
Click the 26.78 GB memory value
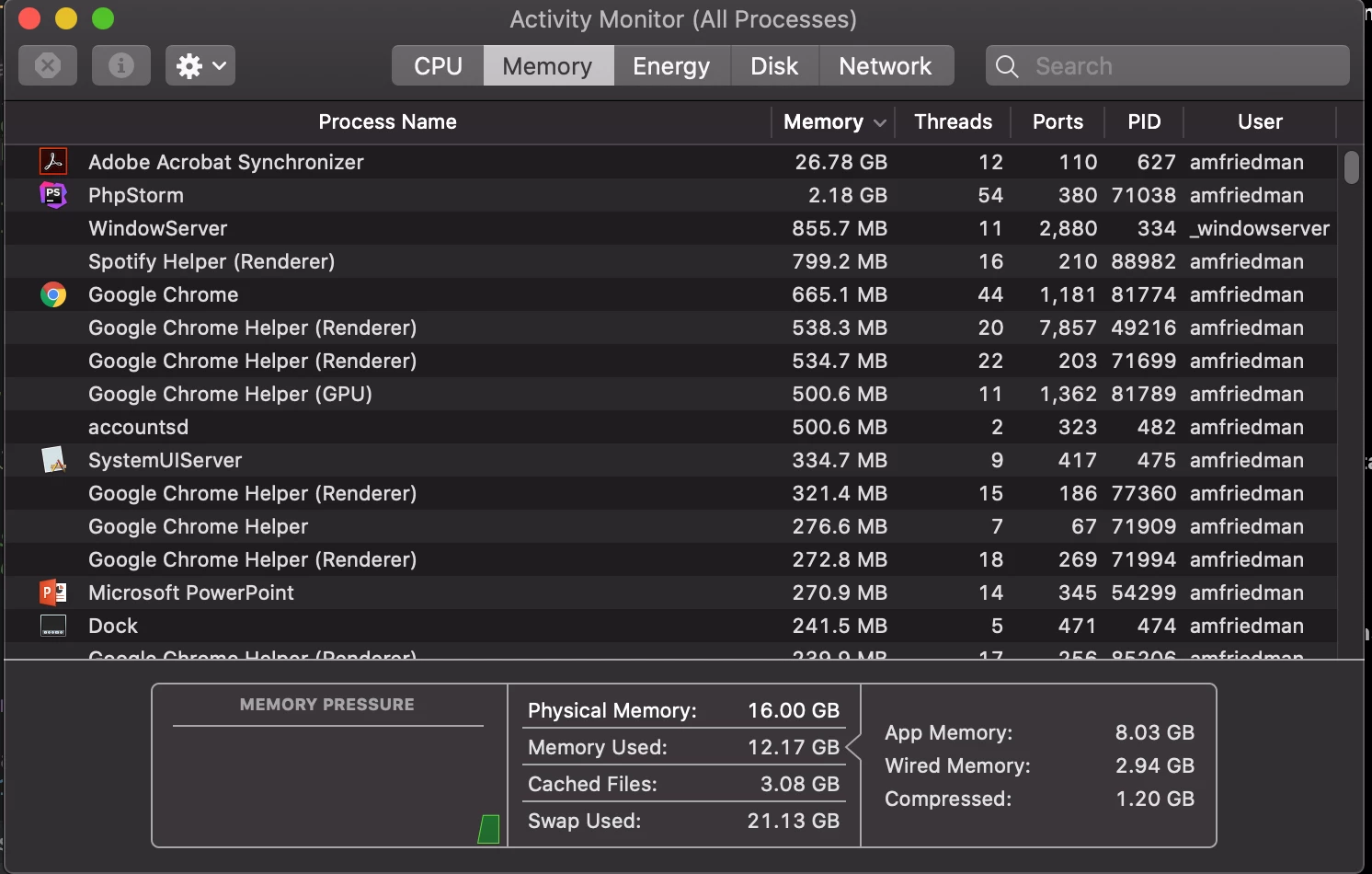pos(841,162)
